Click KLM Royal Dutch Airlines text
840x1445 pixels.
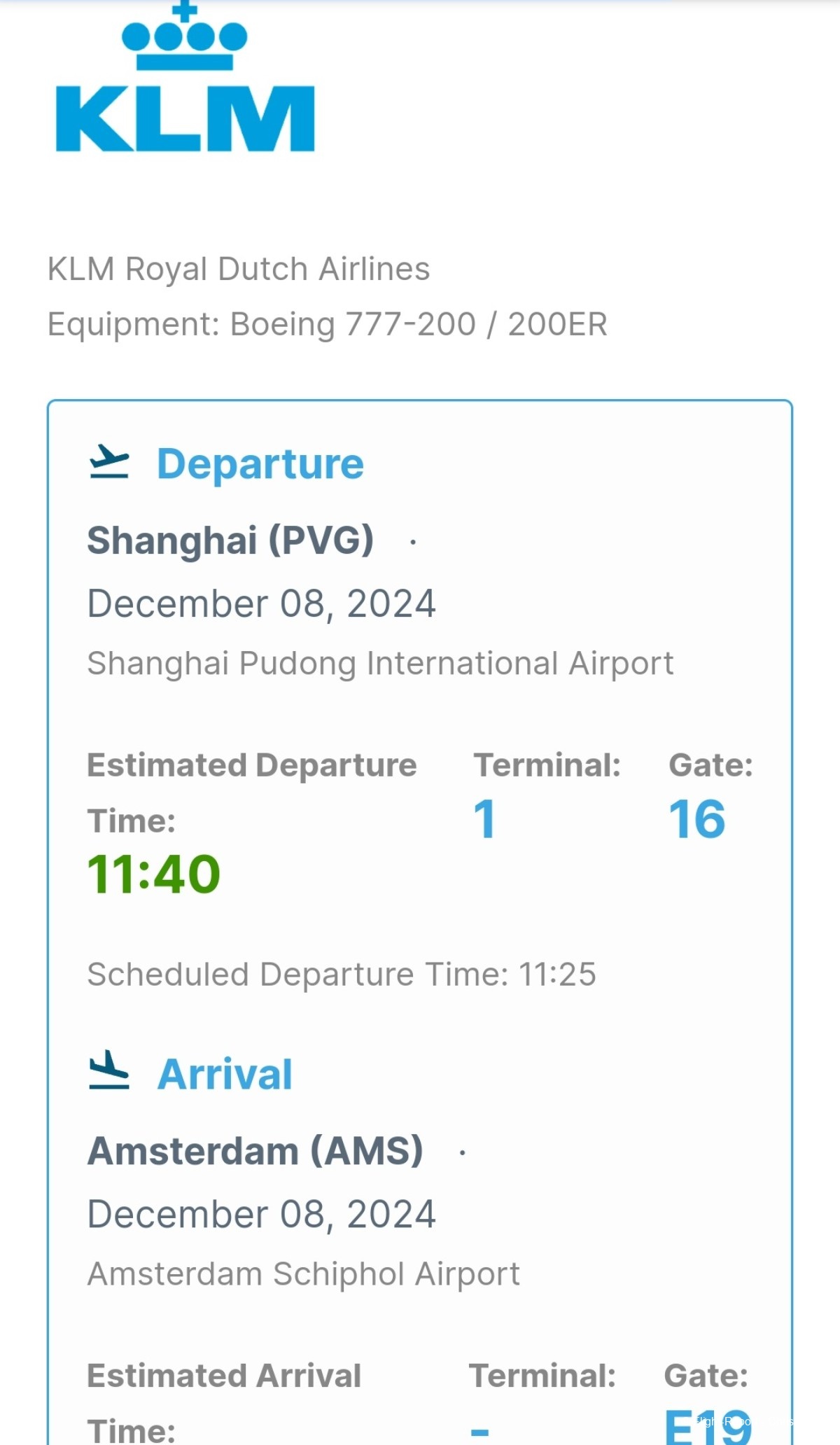(x=239, y=269)
